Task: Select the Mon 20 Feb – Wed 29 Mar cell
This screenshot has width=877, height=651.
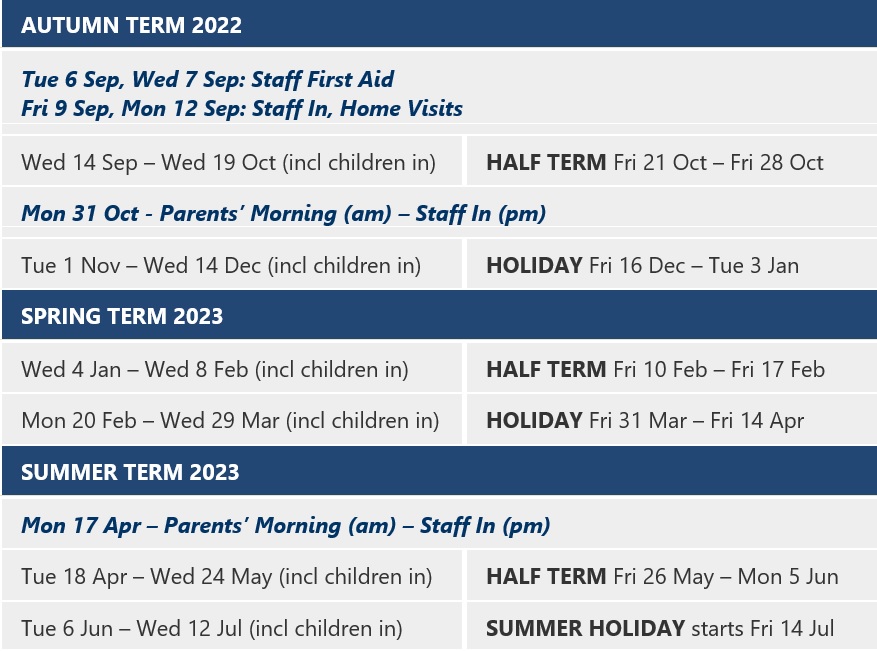Action: point(230,421)
